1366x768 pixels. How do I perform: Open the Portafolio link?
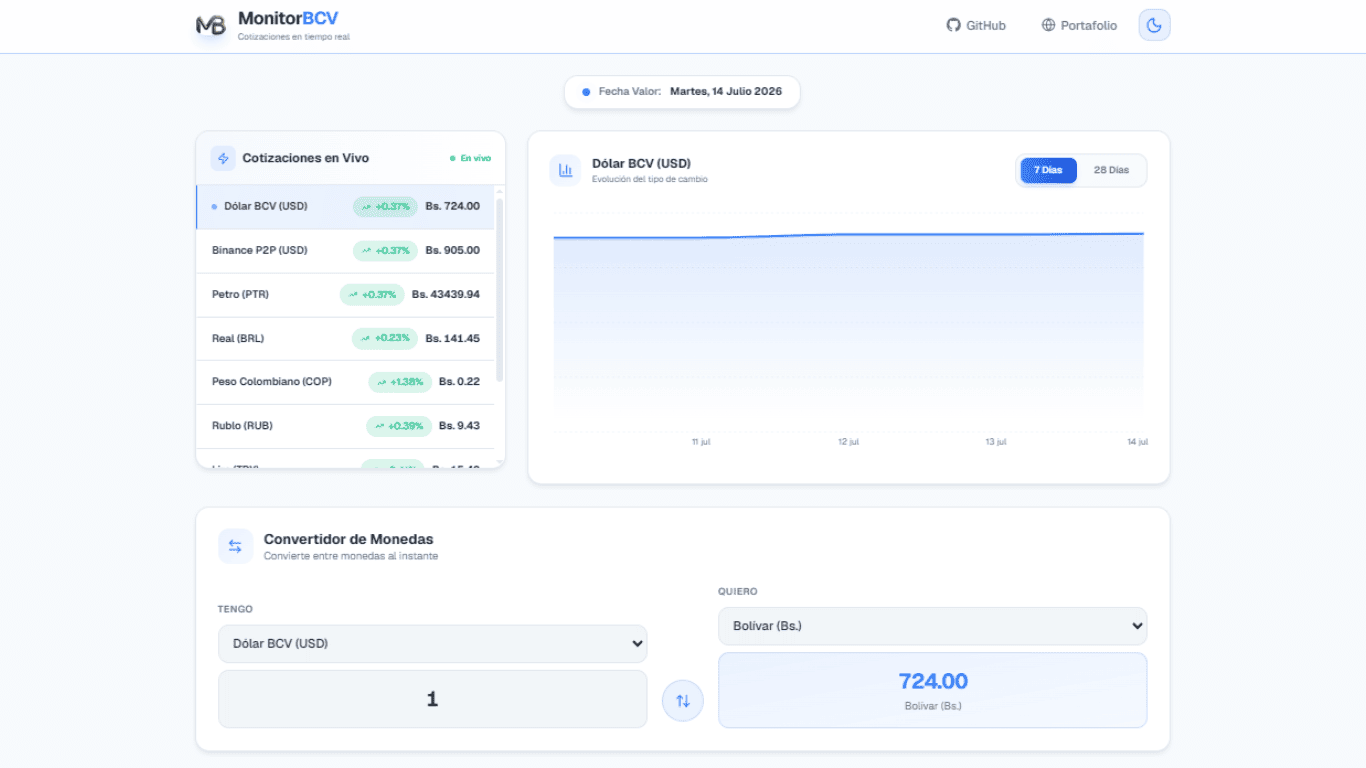tap(1079, 25)
